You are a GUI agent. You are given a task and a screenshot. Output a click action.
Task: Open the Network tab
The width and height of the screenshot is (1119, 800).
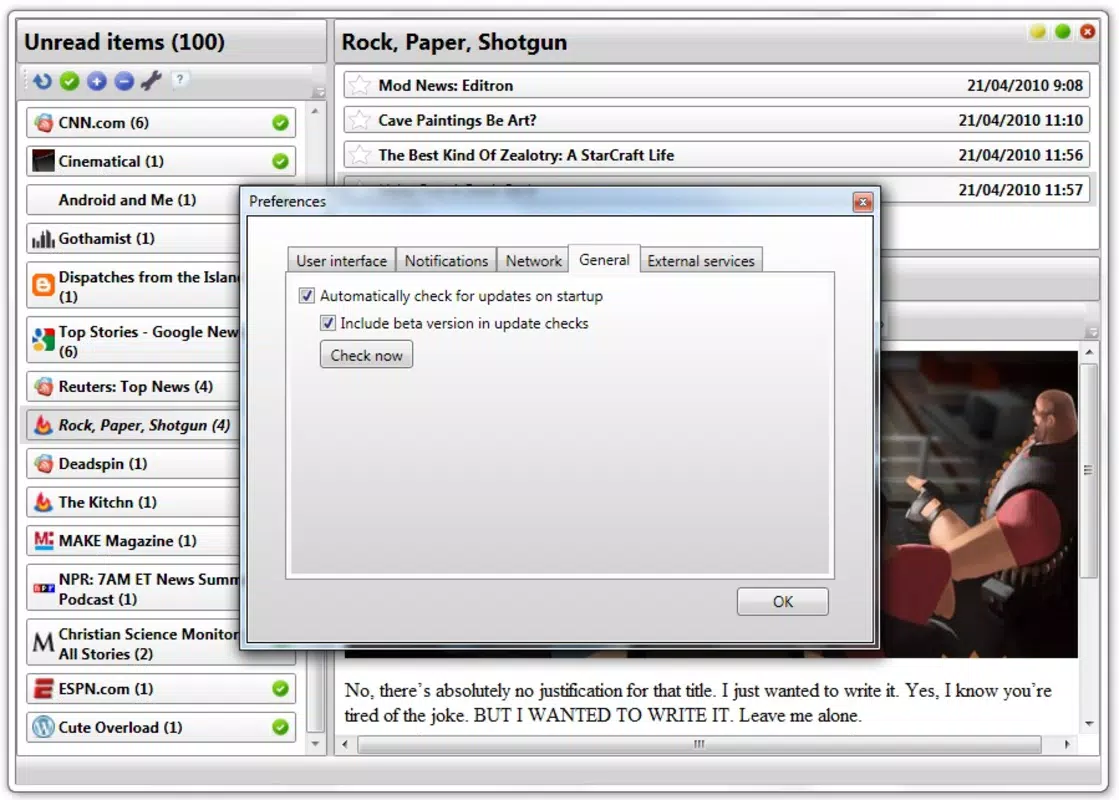(x=533, y=261)
